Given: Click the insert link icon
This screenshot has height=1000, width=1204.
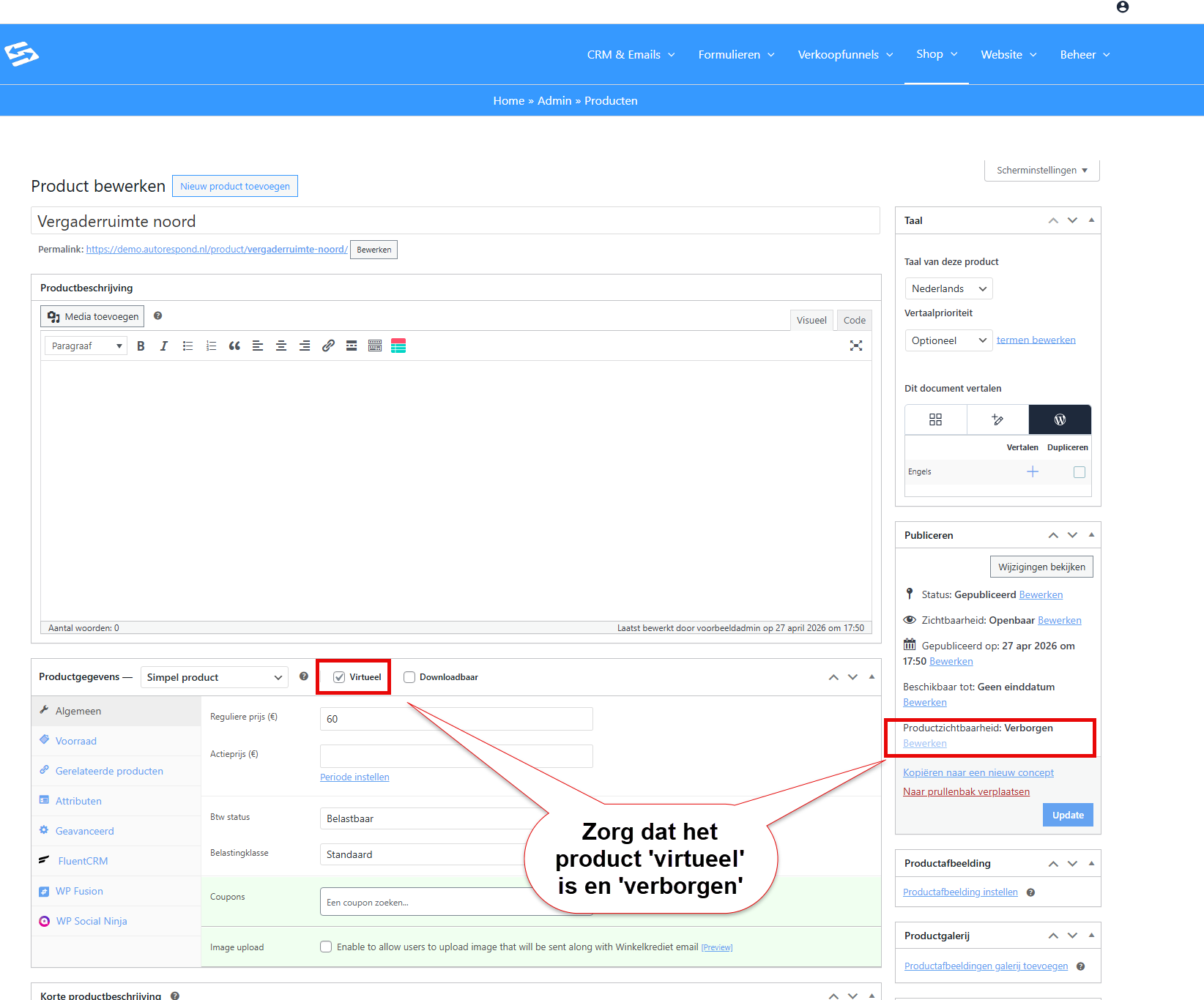Looking at the screenshot, I should (x=328, y=346).
